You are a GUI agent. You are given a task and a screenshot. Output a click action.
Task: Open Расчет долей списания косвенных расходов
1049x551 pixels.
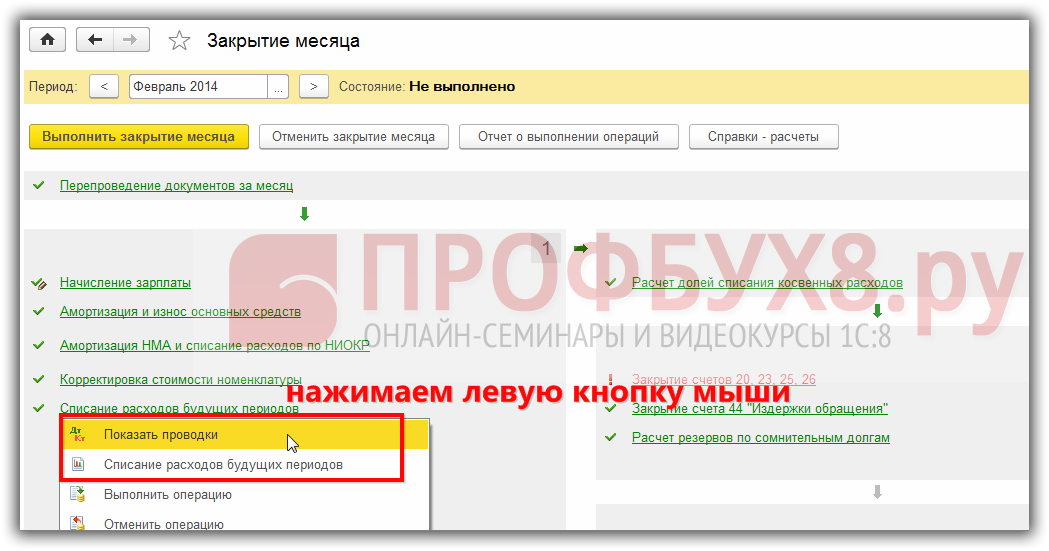[767, 282]
